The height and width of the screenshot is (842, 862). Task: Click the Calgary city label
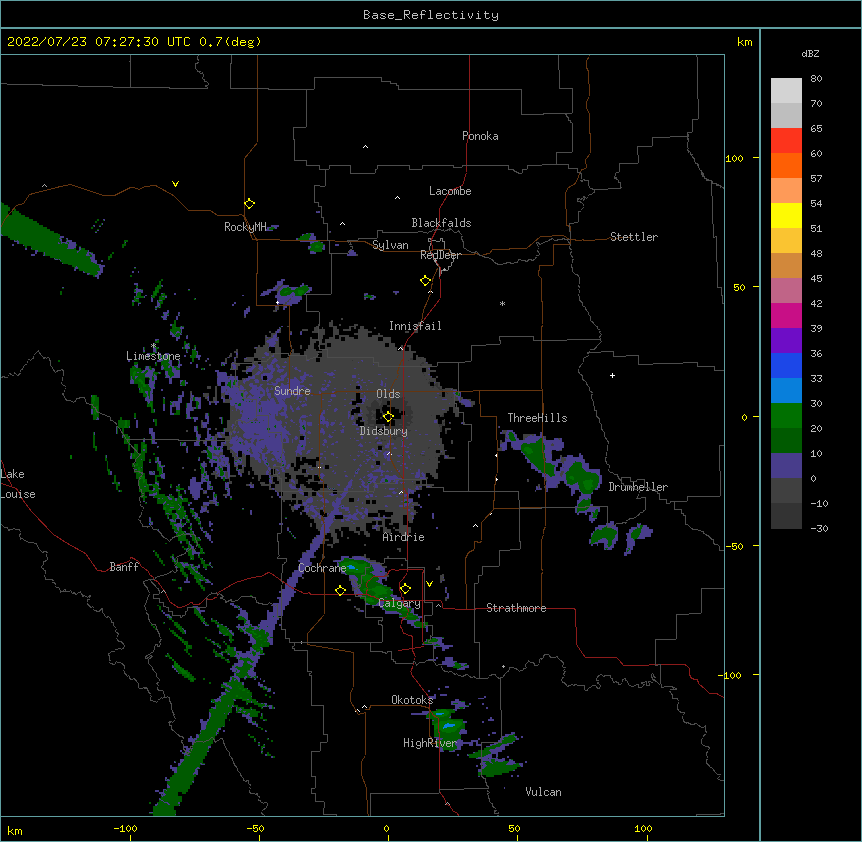(x=400, y=603)
